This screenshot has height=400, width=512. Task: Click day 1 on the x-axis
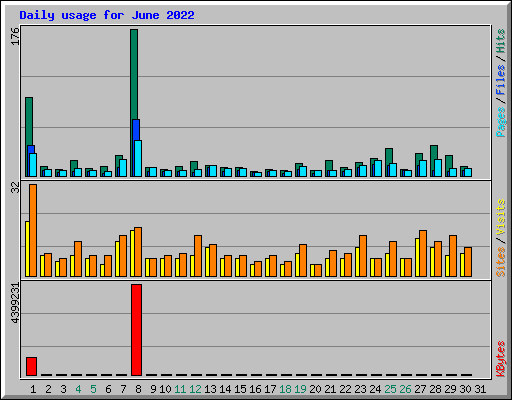pos(33,389)
